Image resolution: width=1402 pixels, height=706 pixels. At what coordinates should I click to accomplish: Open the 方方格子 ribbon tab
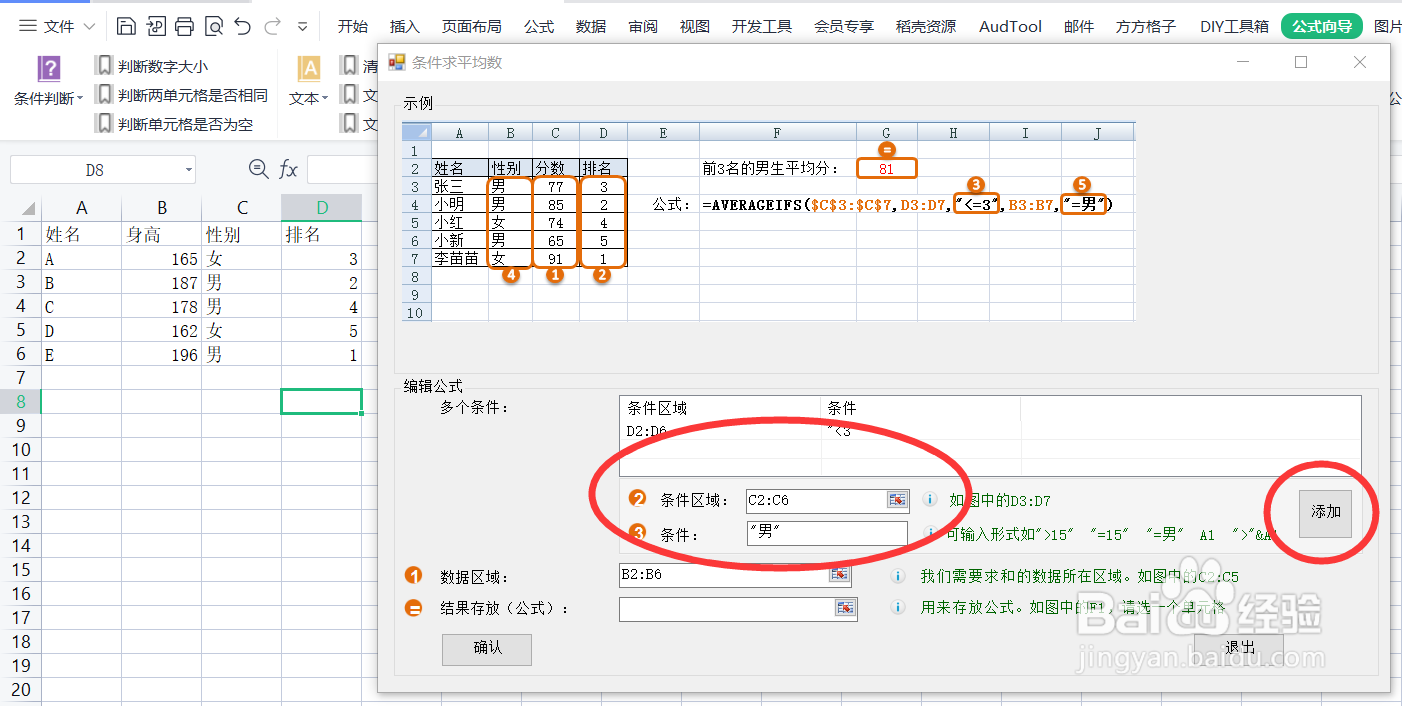(x=1145, y=26)
